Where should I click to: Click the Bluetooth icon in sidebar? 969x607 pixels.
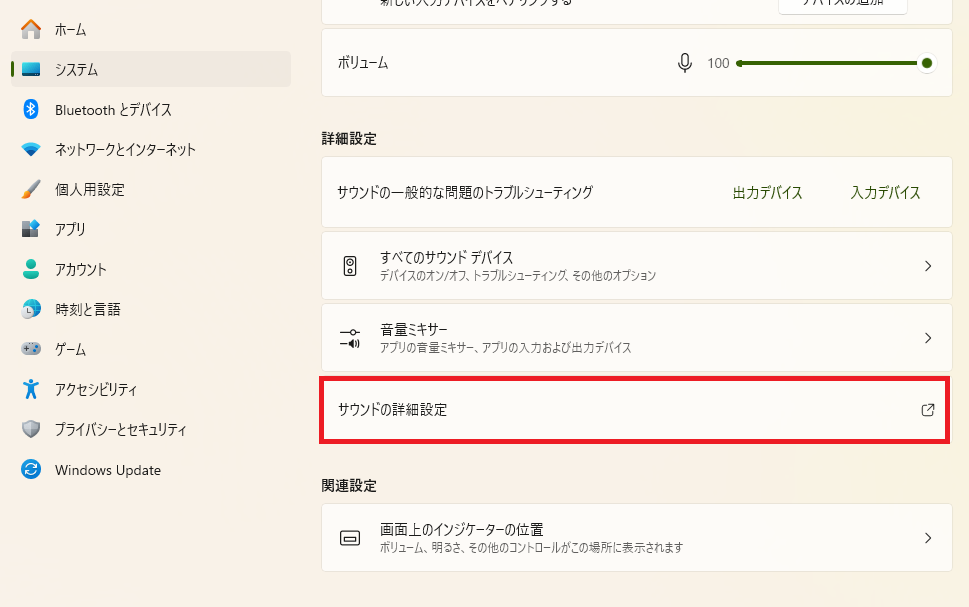[x=31, y=109]
